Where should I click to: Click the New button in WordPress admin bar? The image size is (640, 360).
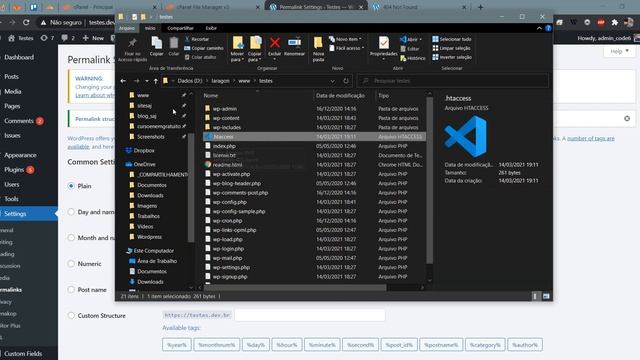(x=93, y=38)
